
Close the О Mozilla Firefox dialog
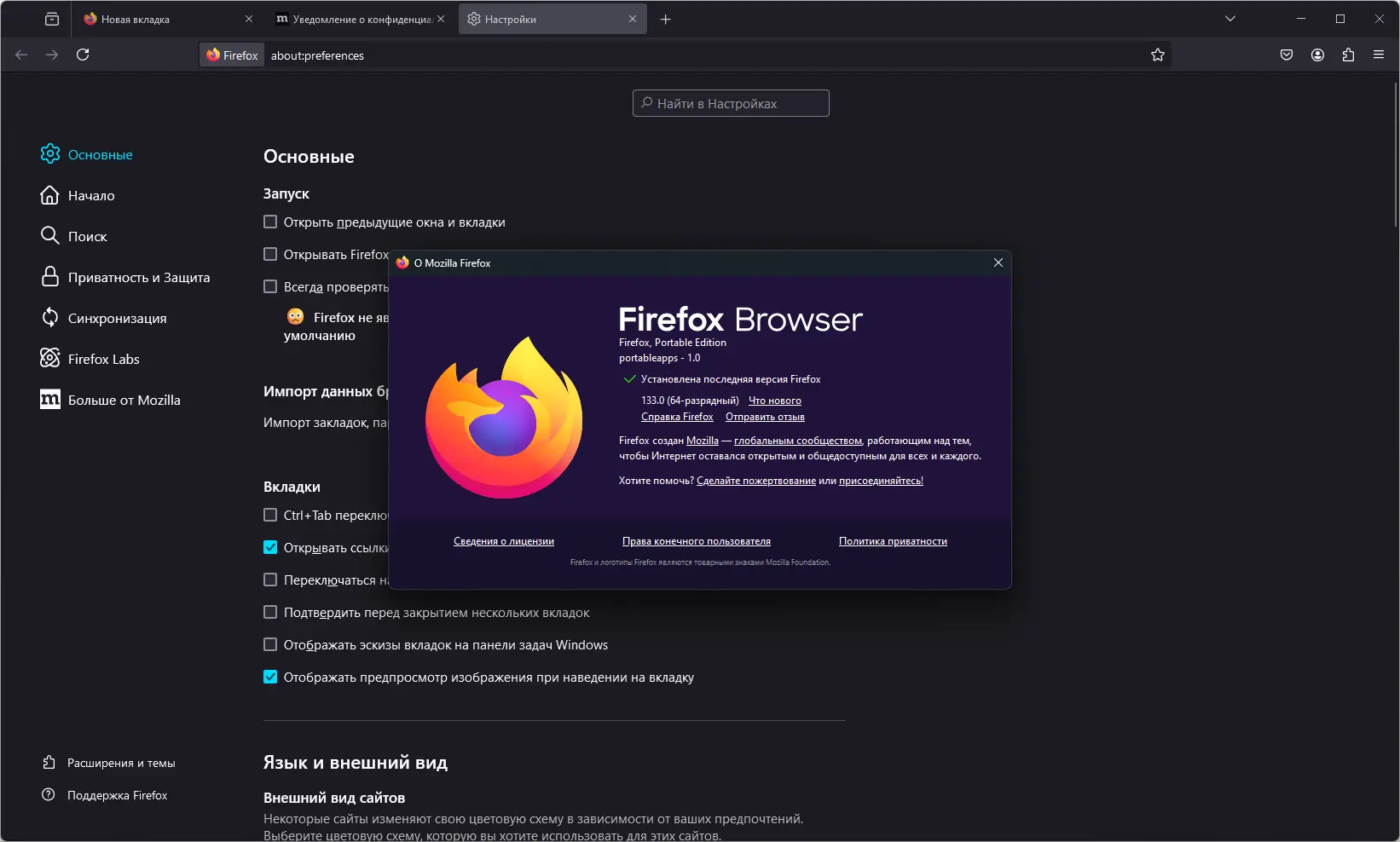pyautogui.click(x=998, y=262)
